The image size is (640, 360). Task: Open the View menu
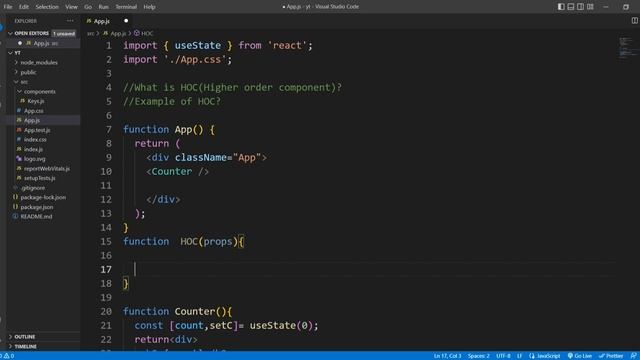(x=71, y=7)
